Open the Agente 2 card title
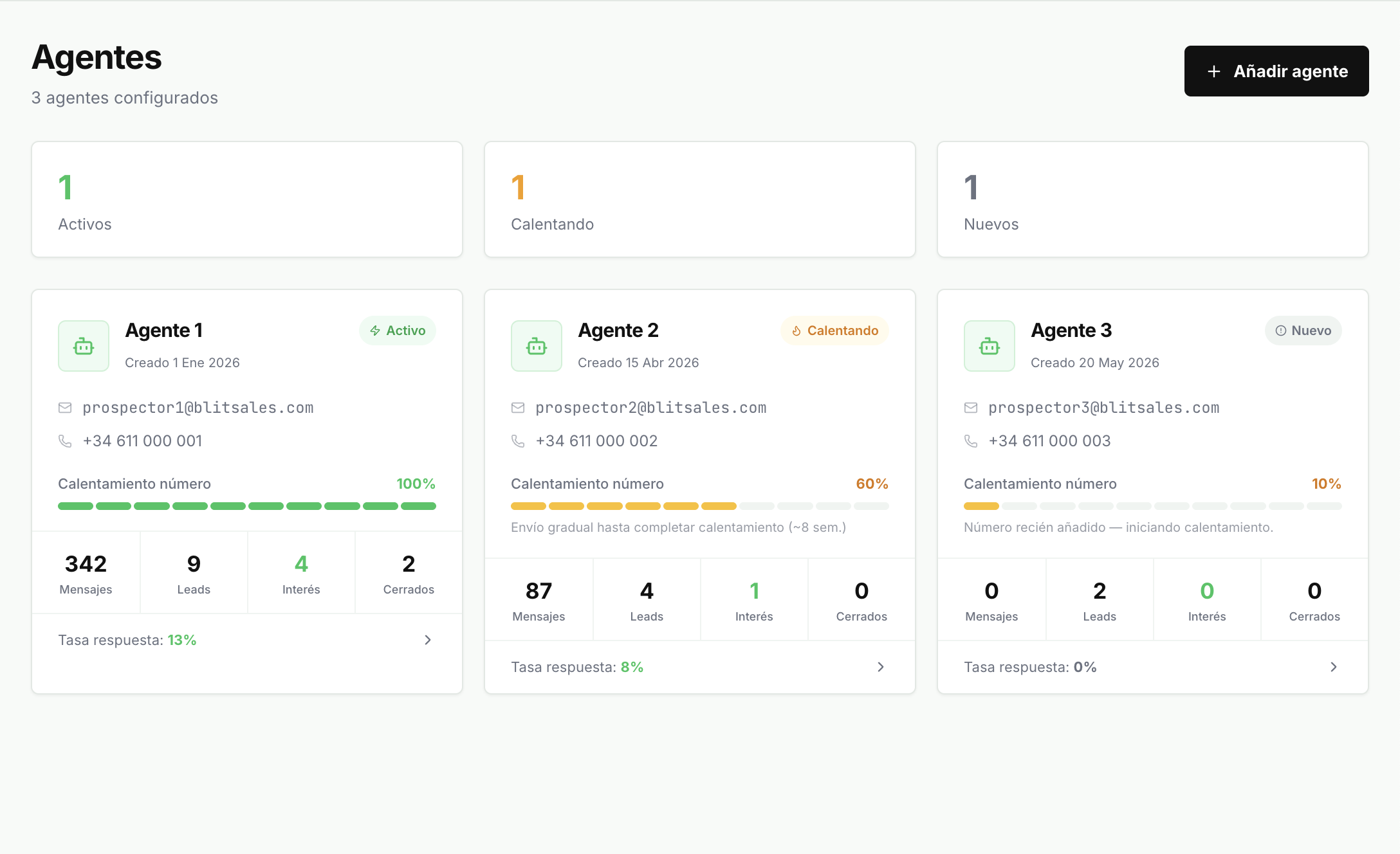Screen dimensions: 1400x854 coord(618,331)
